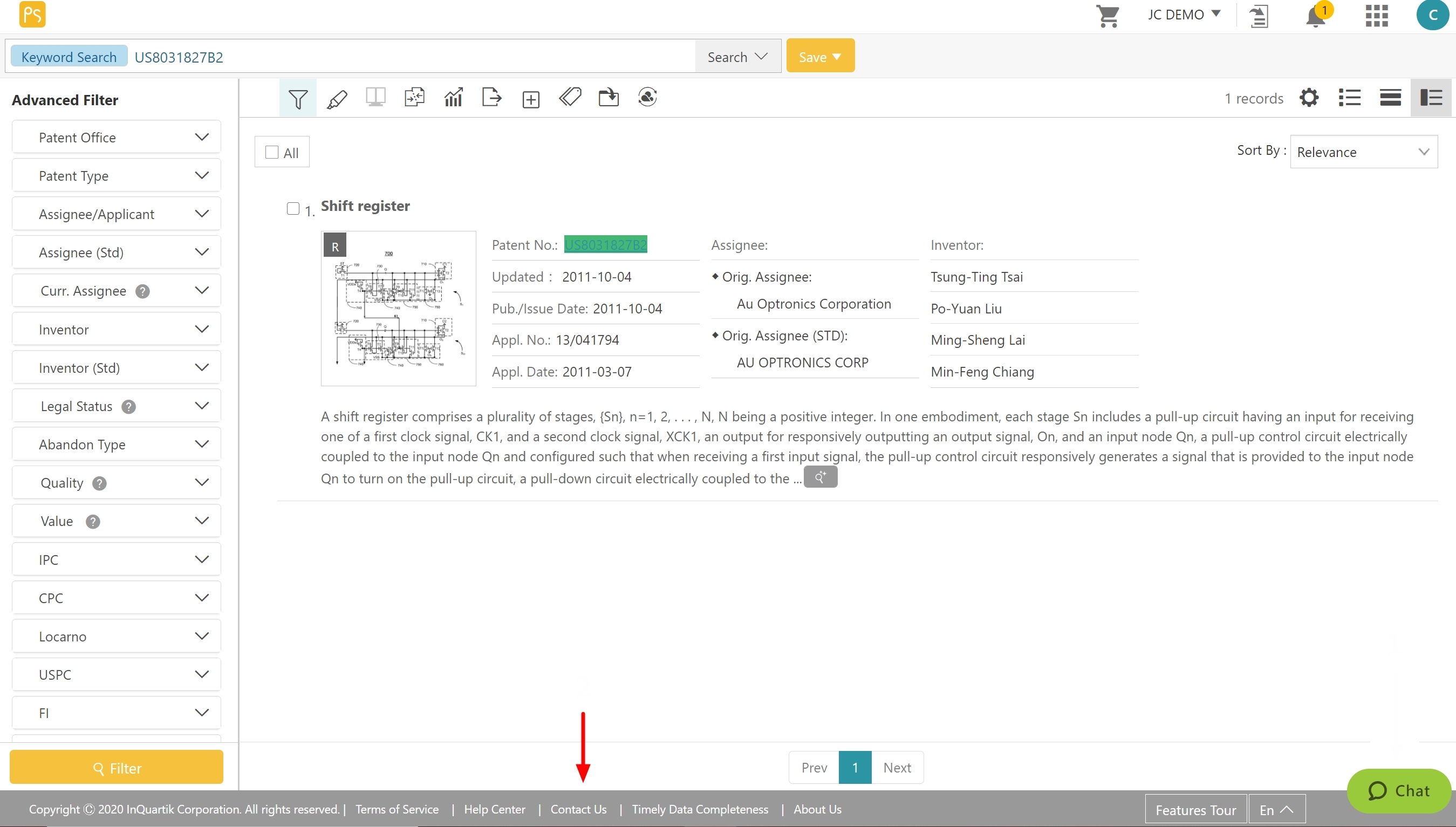Screen dimensions: 1456x827
Task: Click Curr. Assignee help question mark
Action: click(x=142, y=291)
